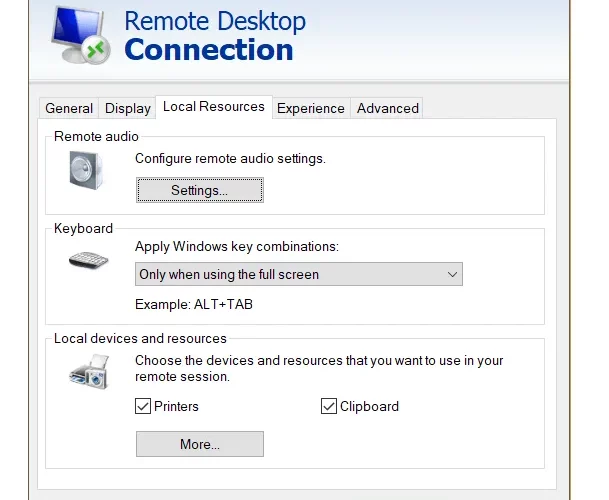Switch to the General tab

(69, 108)
